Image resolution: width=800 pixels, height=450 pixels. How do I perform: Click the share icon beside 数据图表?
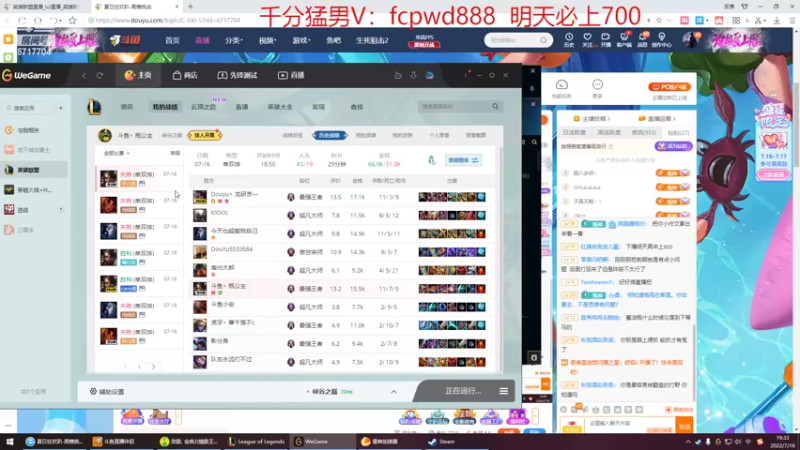(432, 160)
